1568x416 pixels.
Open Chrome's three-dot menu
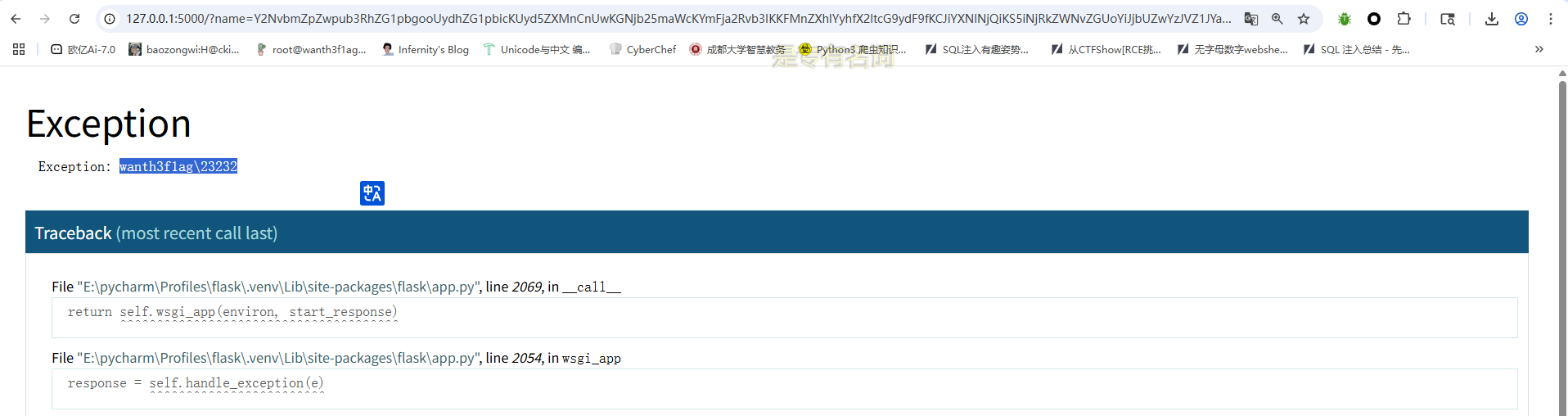coord(1550,19)
